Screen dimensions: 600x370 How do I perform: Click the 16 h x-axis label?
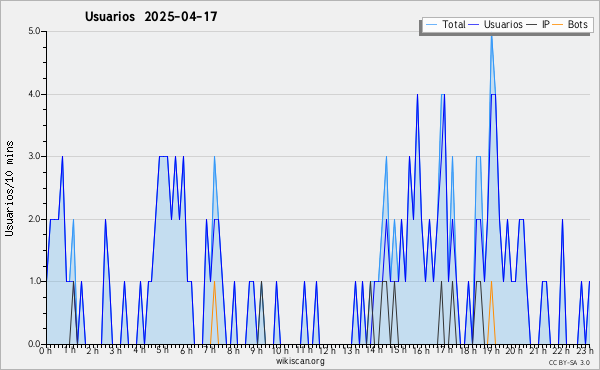pyautogui.click(x=421, y=350)
